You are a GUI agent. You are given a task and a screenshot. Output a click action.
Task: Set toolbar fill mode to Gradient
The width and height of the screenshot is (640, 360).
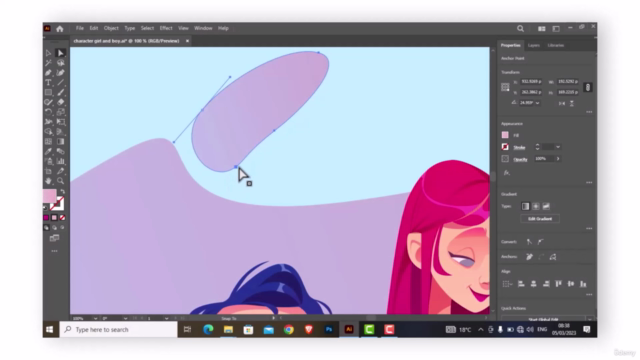point(54,218)
